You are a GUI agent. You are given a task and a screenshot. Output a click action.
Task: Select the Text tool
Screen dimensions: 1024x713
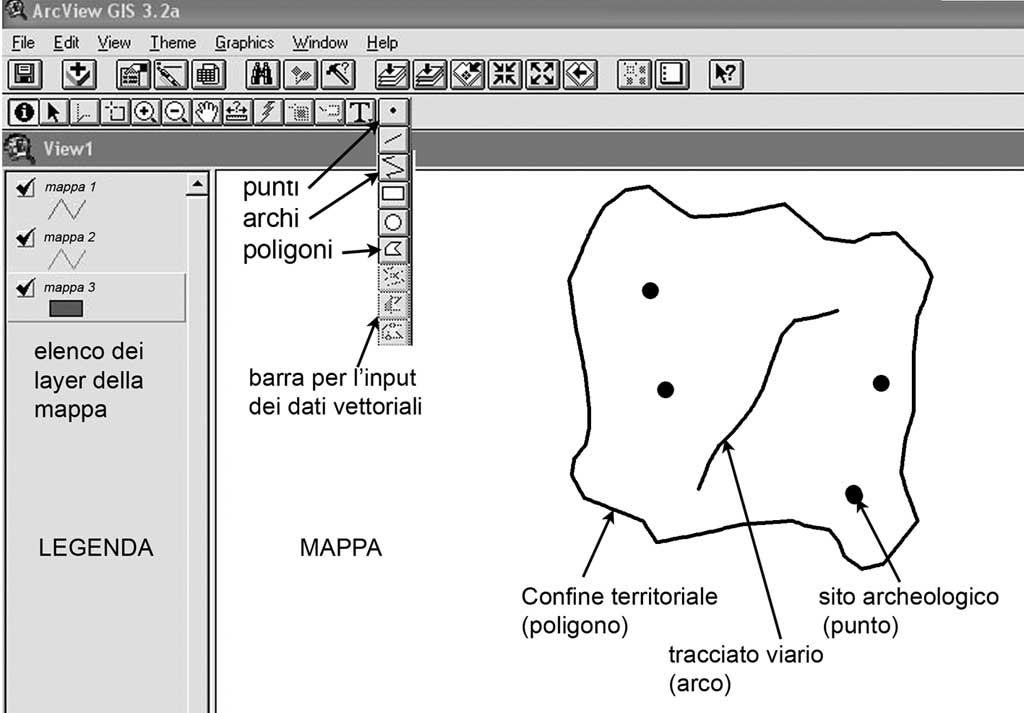click(x=360, y=112)
